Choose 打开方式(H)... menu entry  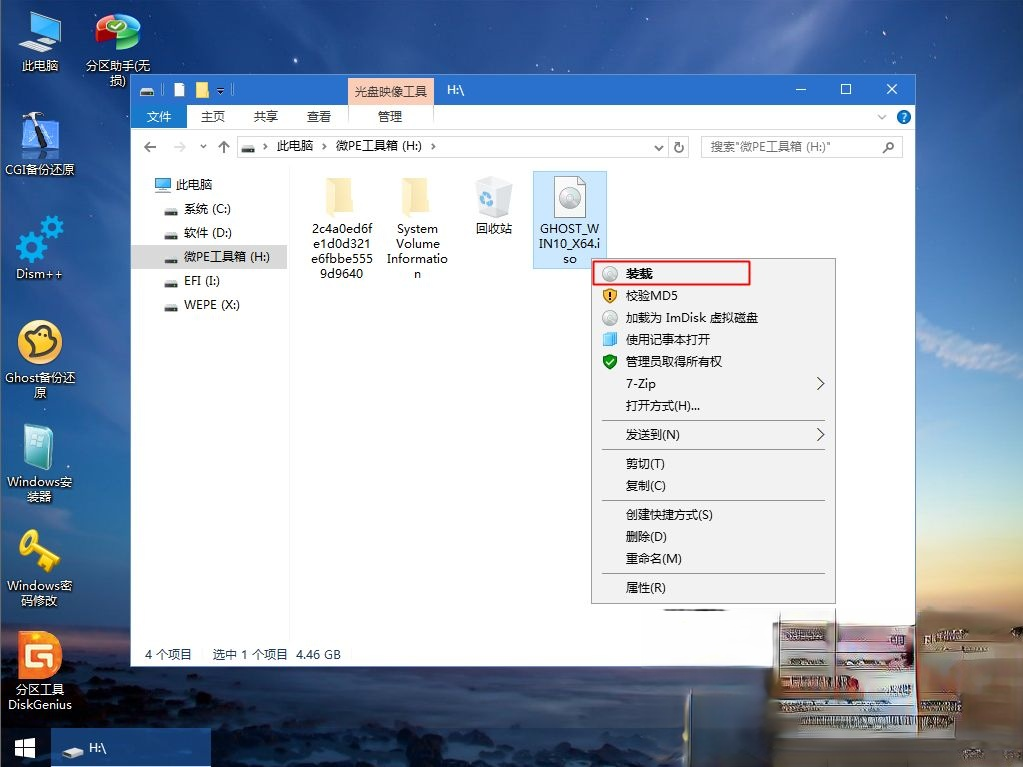pos(713,406)
